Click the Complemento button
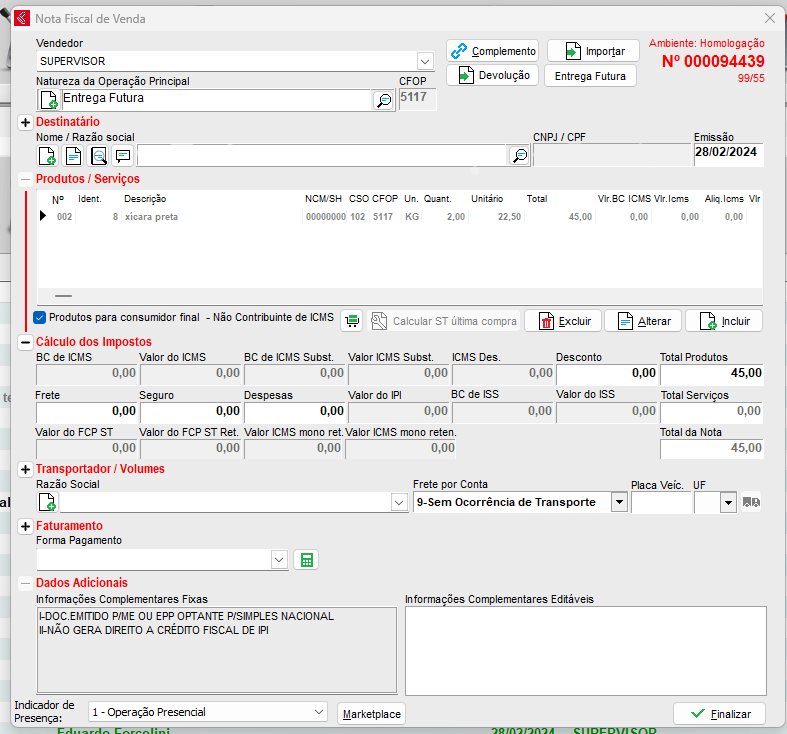Image resolution: width=787 pixels, height=734 pixels. point(493,51)
